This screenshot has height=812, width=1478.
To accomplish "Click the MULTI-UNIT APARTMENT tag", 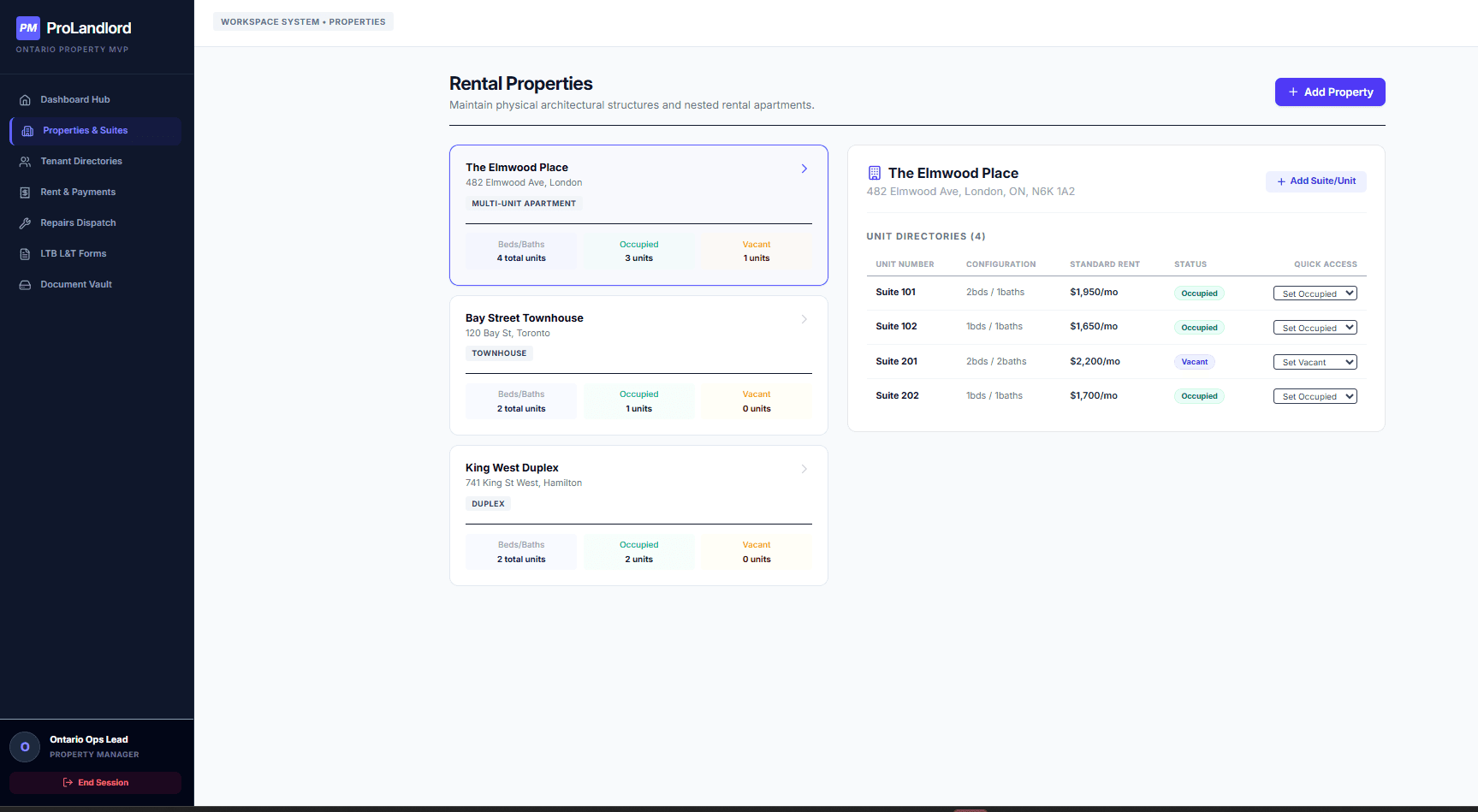I will (x=524, y=204).
